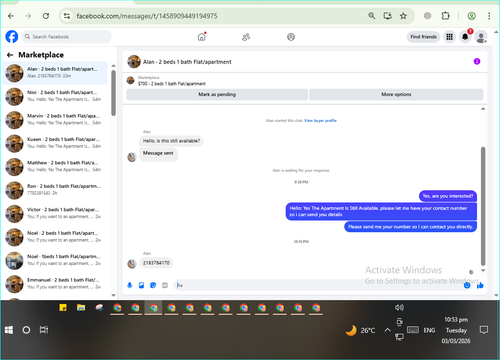Click the conversation list scrollbar thumb
The image size is (500, 360).
tap(113, 93)
